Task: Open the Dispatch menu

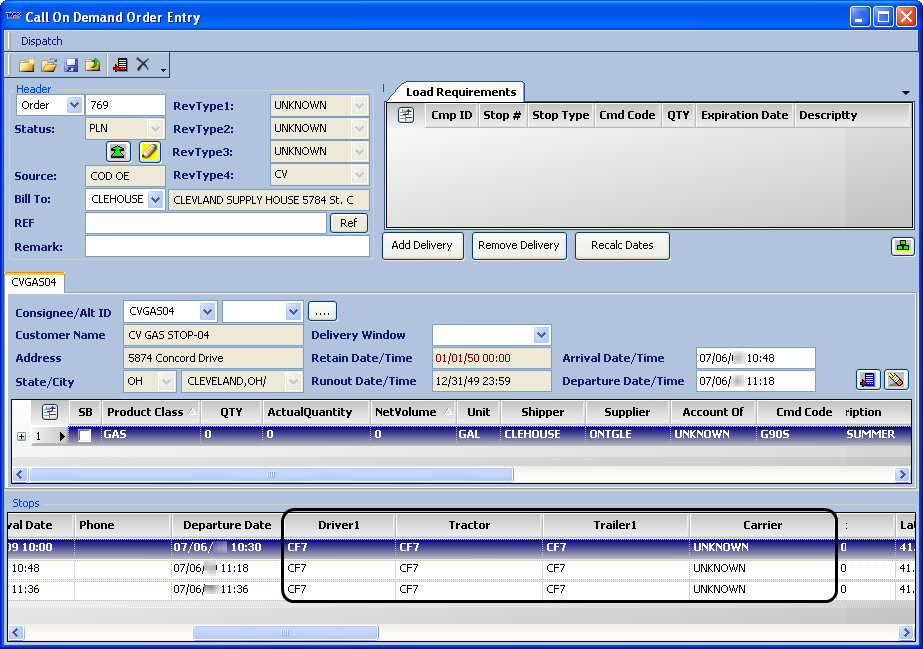Action: pos(42,41)
